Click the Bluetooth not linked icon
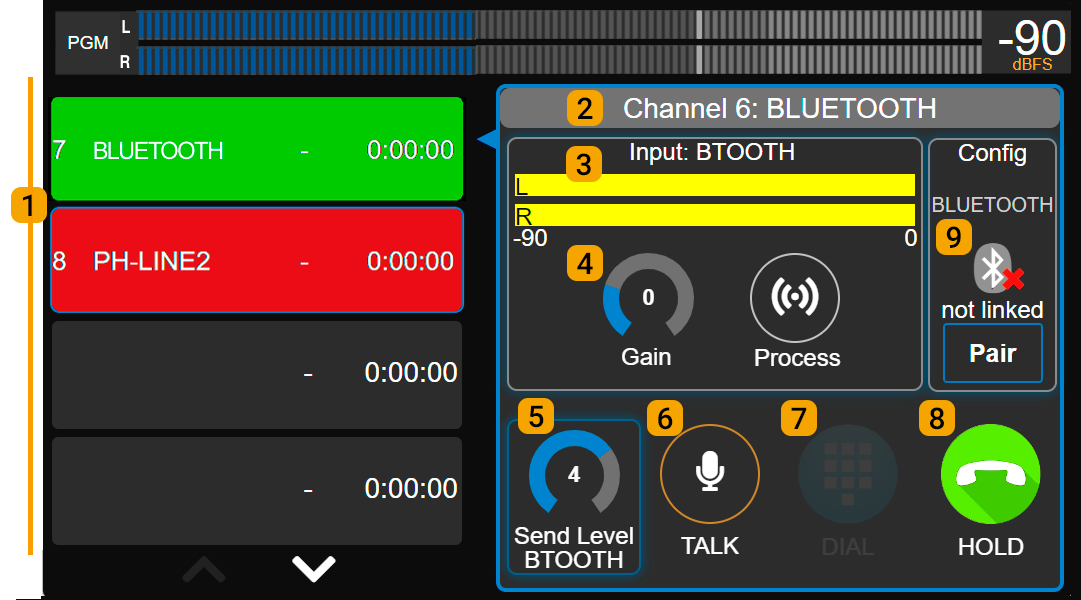The height and width of the screenshot is (600, 1081). tap(997, 268)
